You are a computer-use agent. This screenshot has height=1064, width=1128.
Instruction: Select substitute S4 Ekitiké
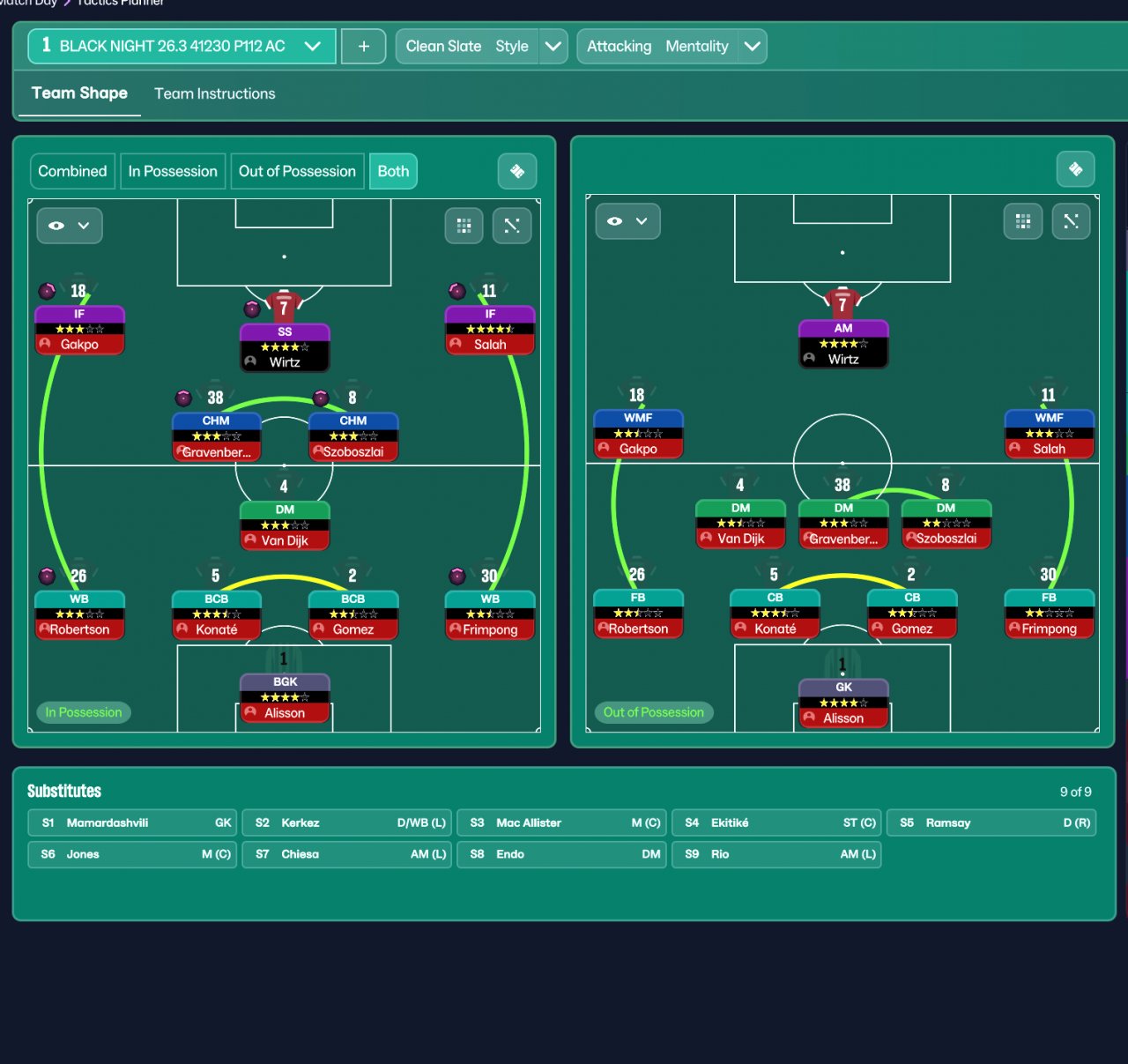point(776,822)
